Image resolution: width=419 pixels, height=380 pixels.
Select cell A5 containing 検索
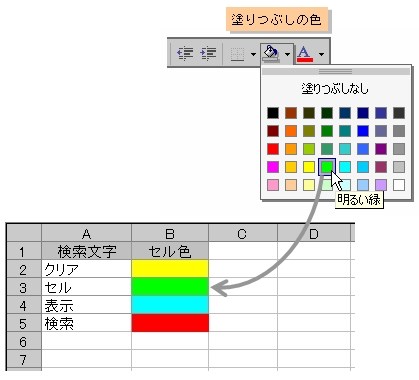click(86, 323)
